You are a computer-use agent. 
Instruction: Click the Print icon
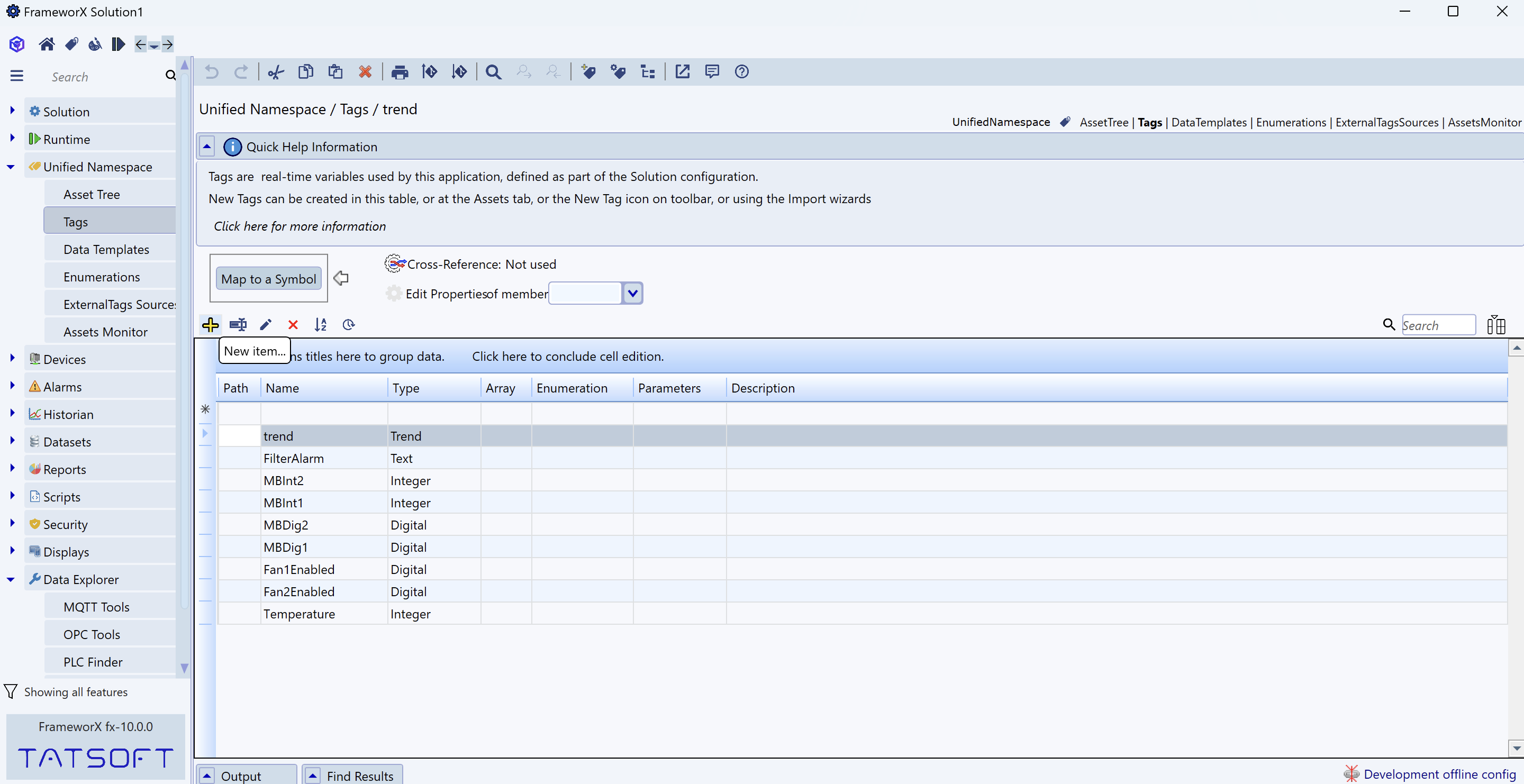[x=400, y=72]
